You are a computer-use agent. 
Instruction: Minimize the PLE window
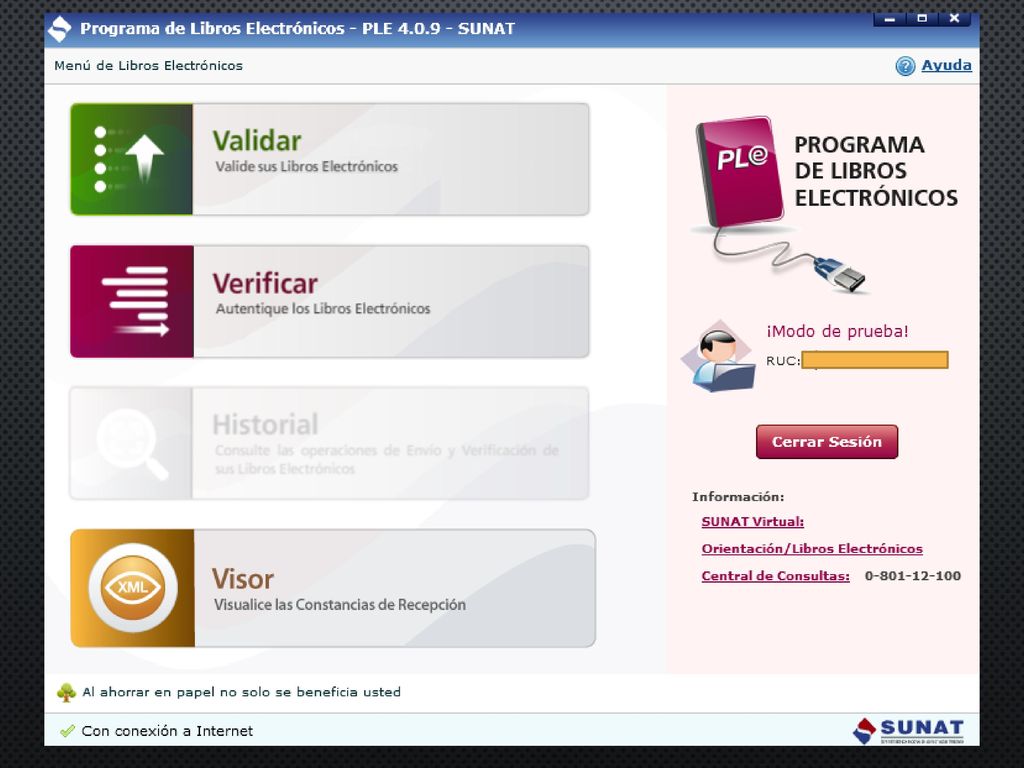coord(889,19)
